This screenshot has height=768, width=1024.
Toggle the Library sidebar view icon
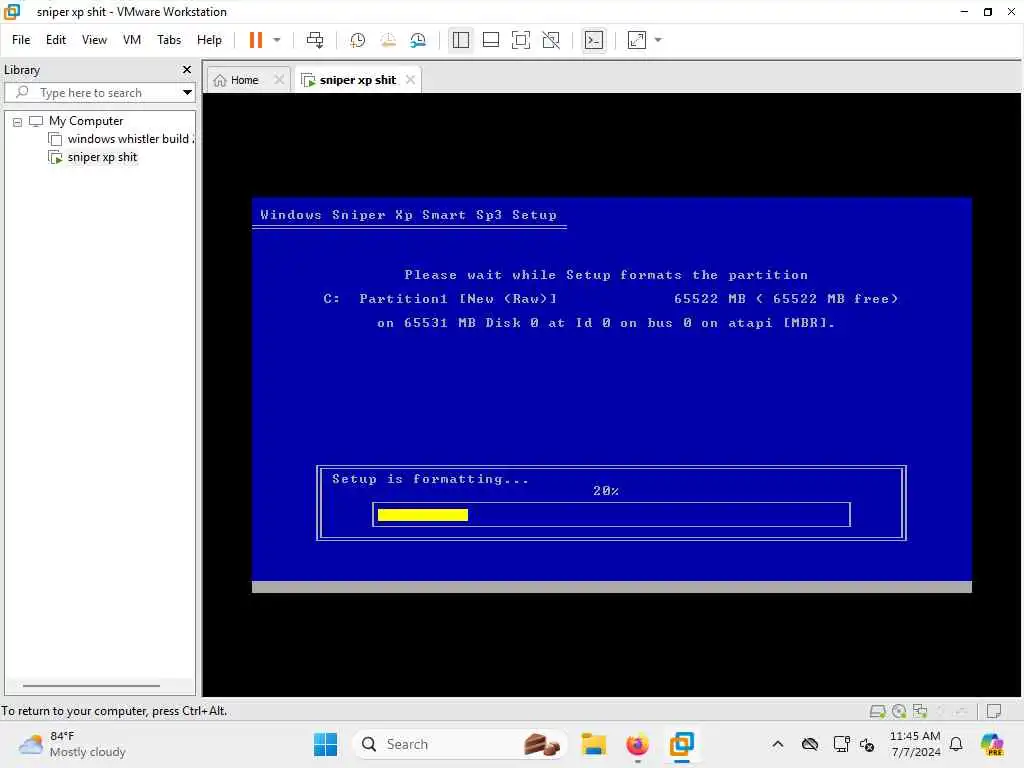460,40
